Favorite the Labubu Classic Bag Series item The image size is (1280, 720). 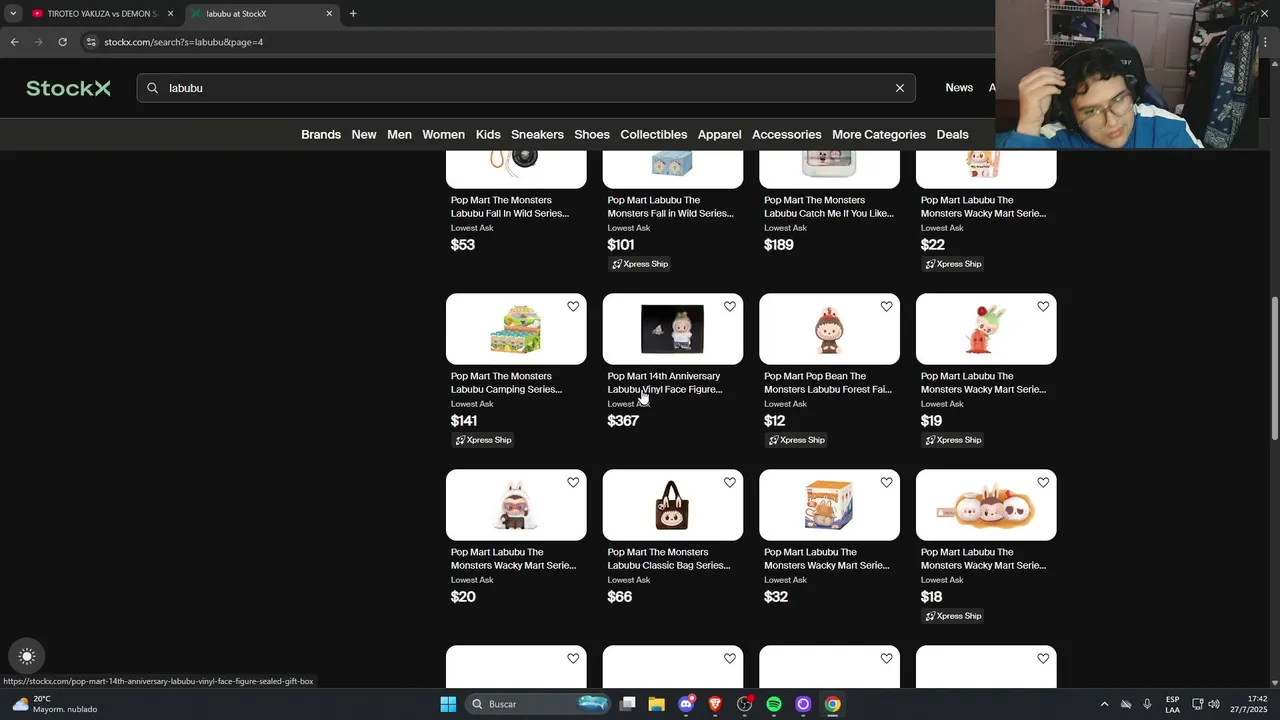pyautogui.click(x=730, y=483)
